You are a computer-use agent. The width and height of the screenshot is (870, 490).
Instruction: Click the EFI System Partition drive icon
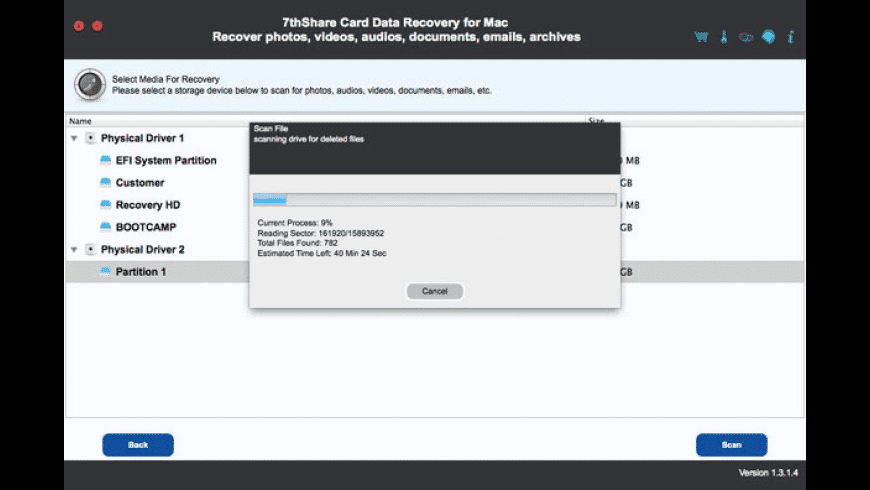pos(105,160)
